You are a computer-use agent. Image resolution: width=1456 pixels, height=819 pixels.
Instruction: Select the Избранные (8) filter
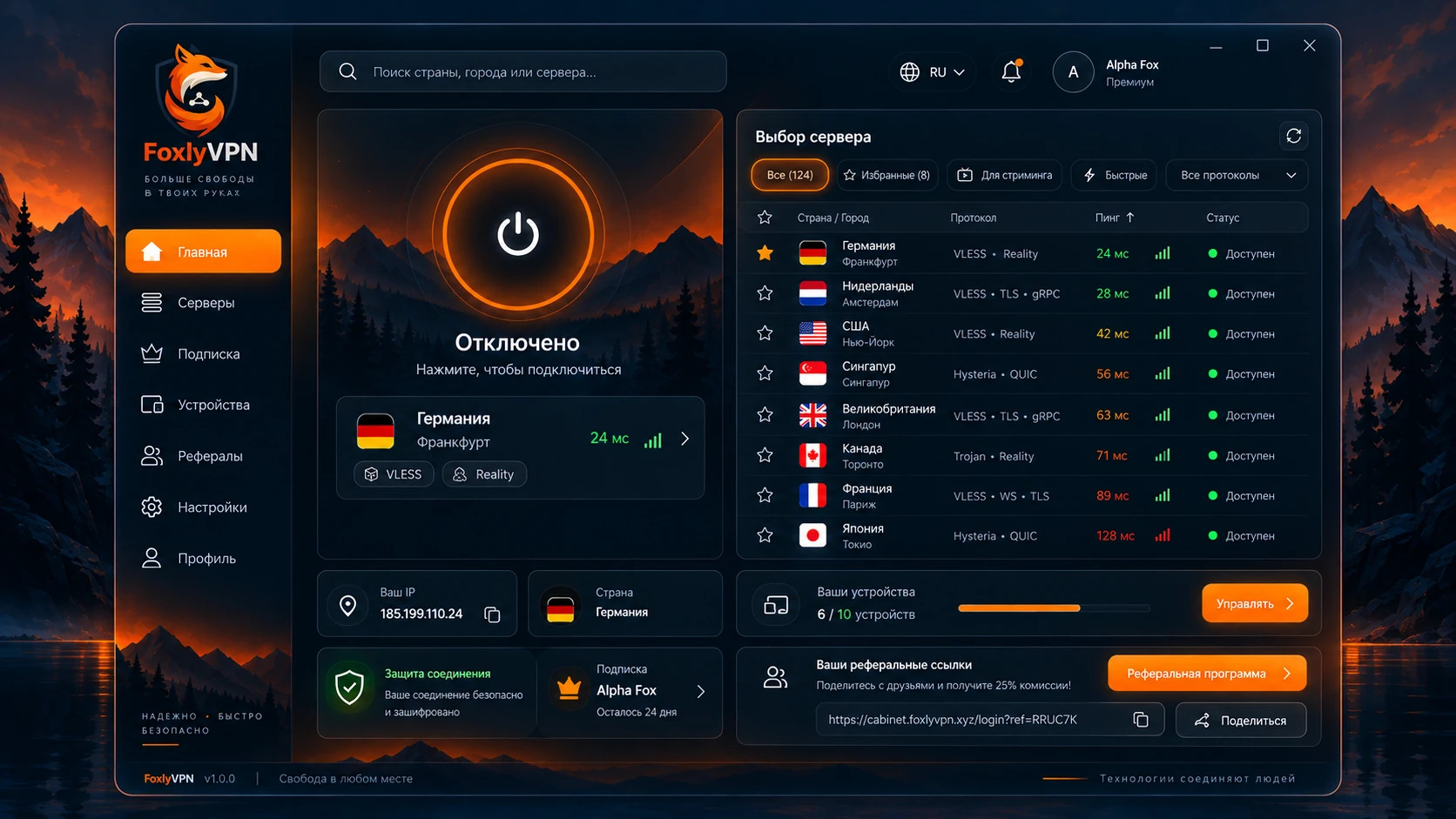[x=886, y=175]
